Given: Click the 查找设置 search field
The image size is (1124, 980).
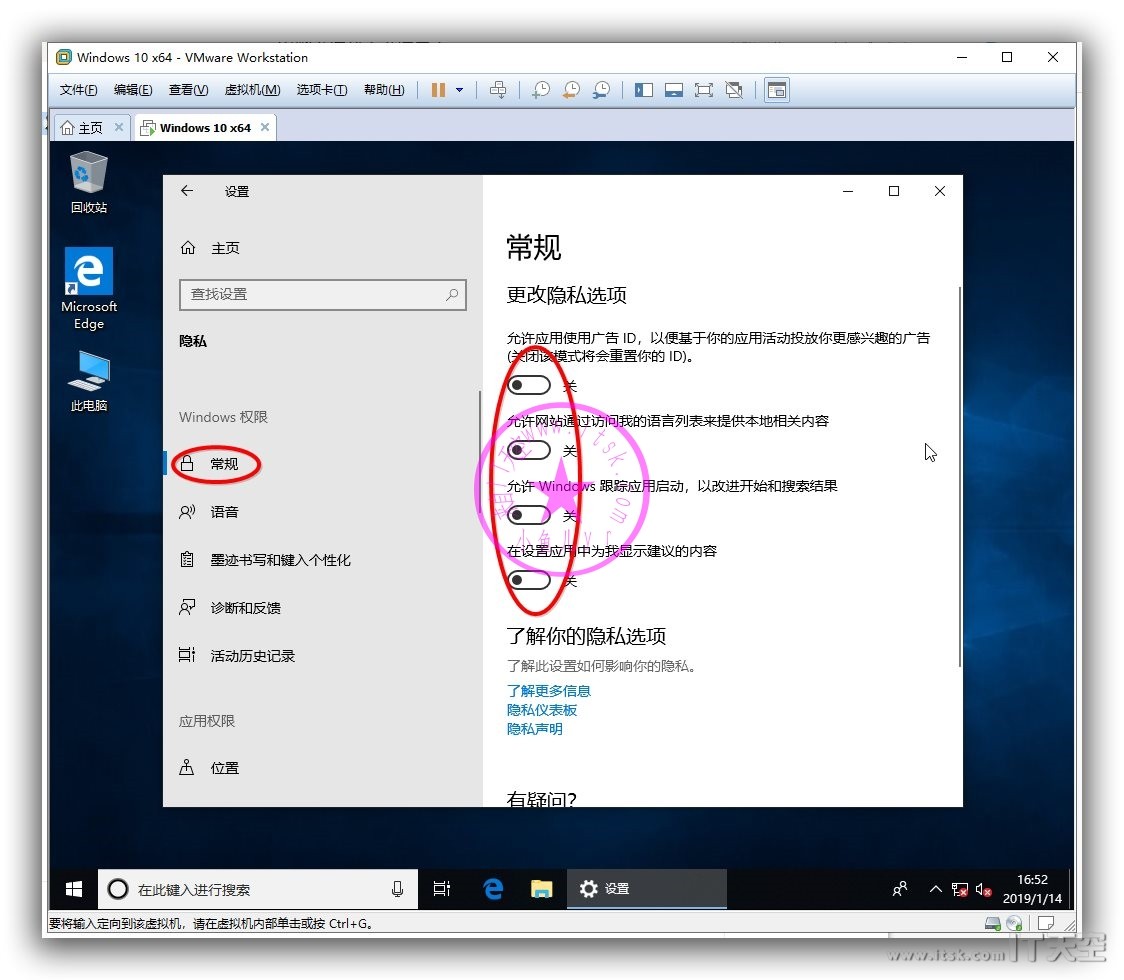Looking at the screenshot, I should (323, 295).
